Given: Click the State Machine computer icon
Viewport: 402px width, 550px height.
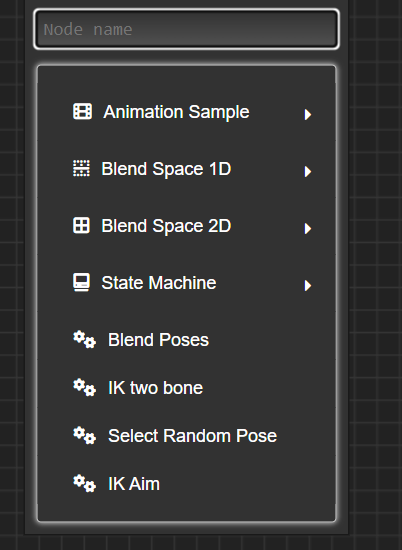Looking at the screenshot, I should click(81, 282).
